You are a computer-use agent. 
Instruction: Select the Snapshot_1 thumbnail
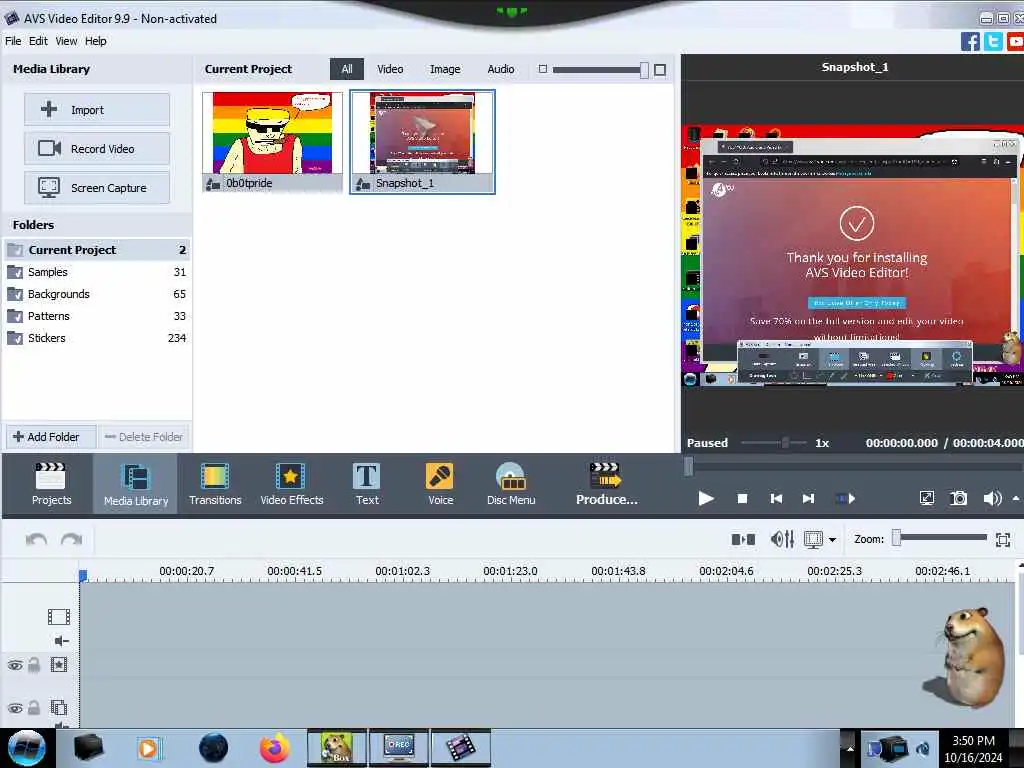423,142
